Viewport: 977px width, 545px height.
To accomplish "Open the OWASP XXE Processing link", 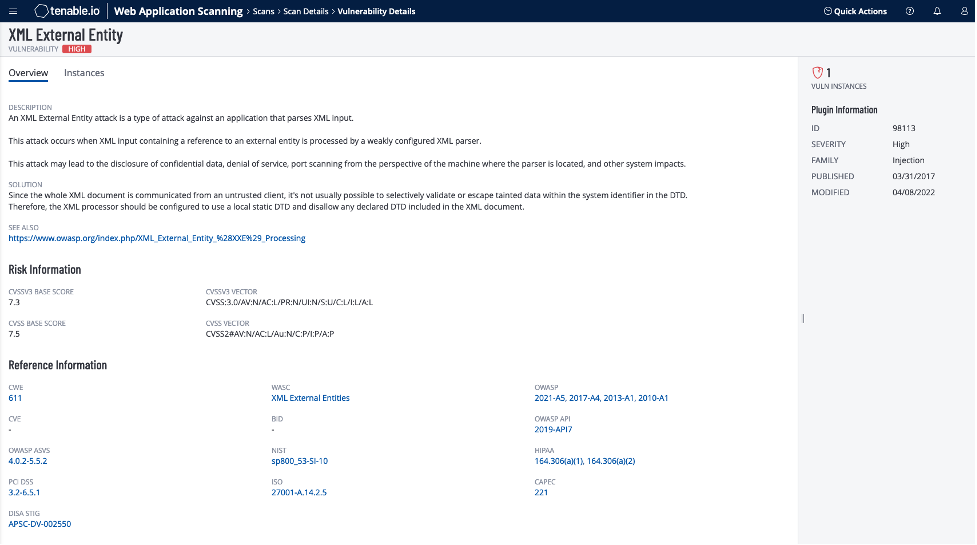I will tap(157, 238).
